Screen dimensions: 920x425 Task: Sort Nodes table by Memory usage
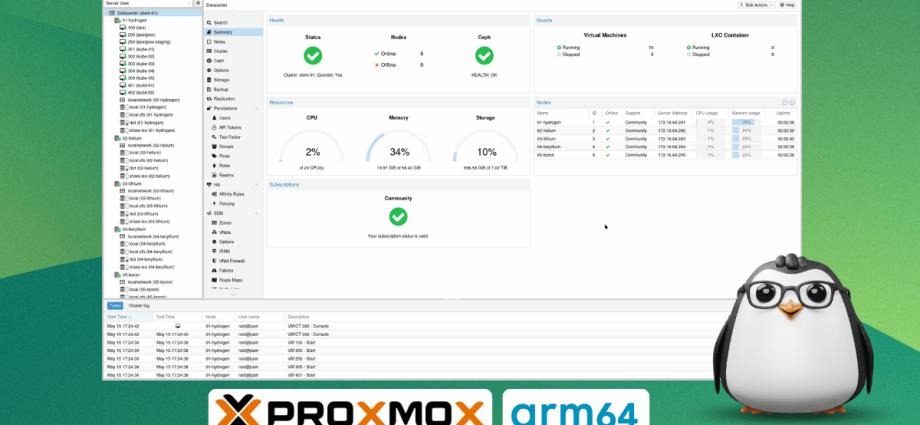pyautogui.click(x=746, y=113)
